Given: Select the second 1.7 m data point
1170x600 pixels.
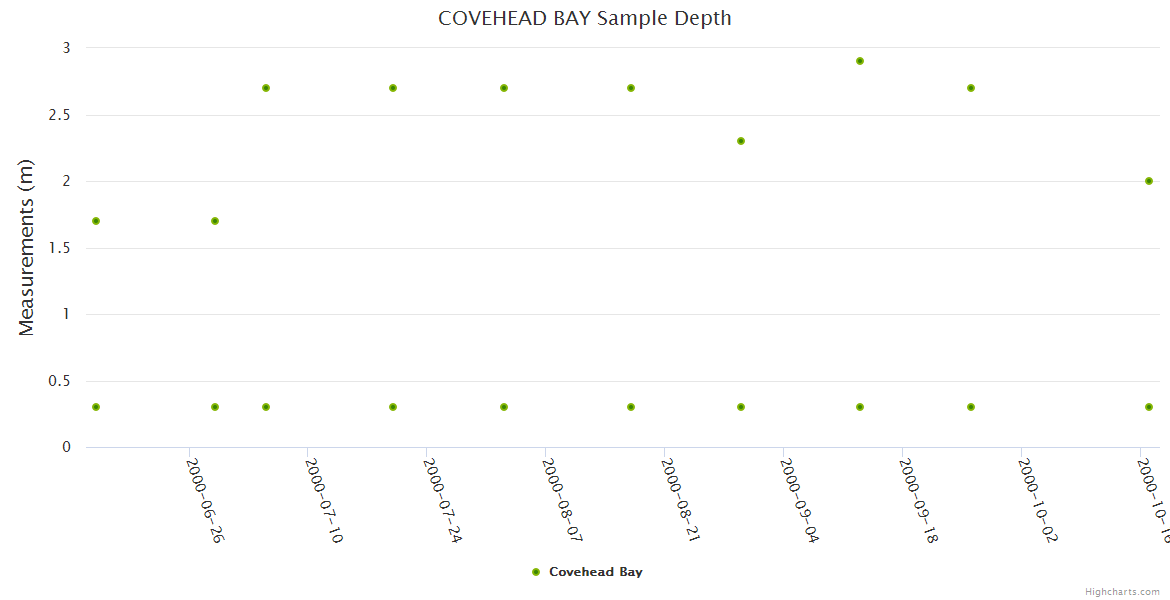Looking at the screenshot, I should 215,221.
